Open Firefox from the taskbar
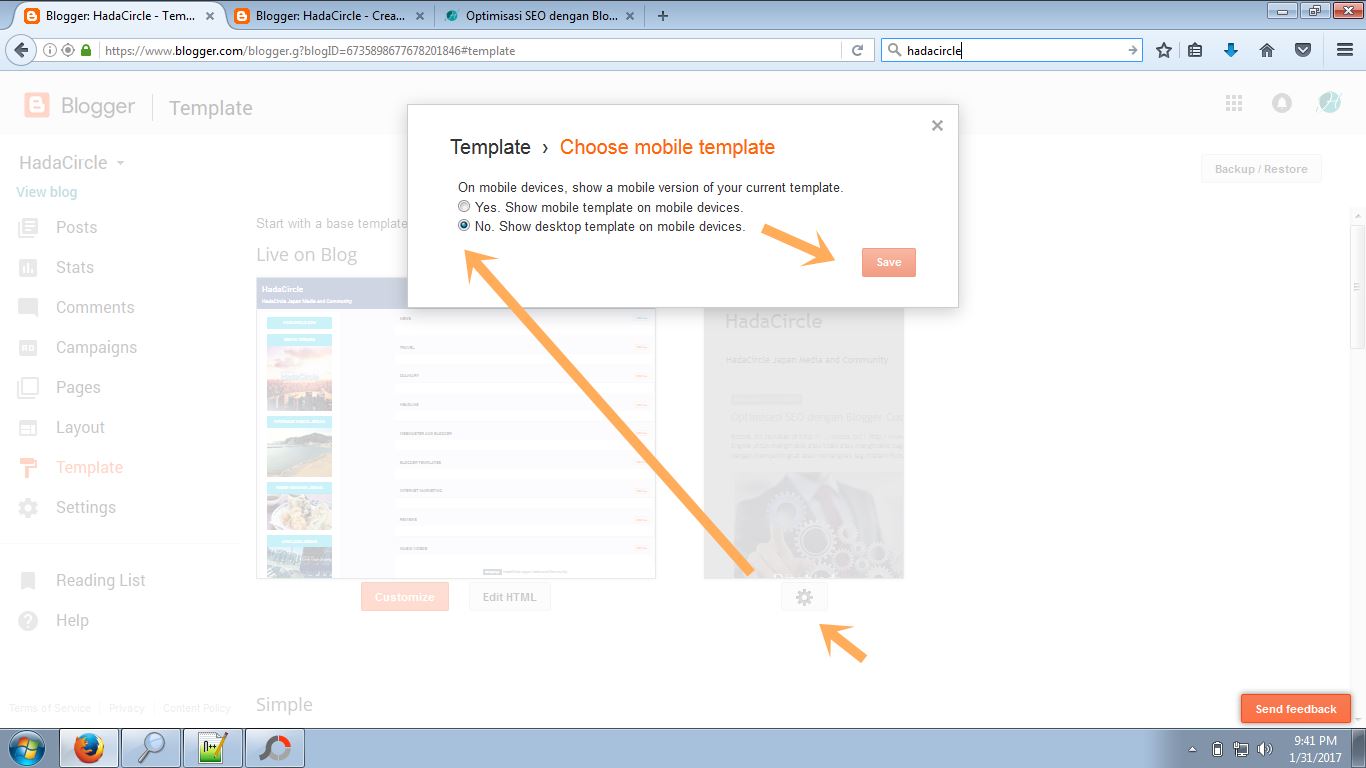 point(89,748)
